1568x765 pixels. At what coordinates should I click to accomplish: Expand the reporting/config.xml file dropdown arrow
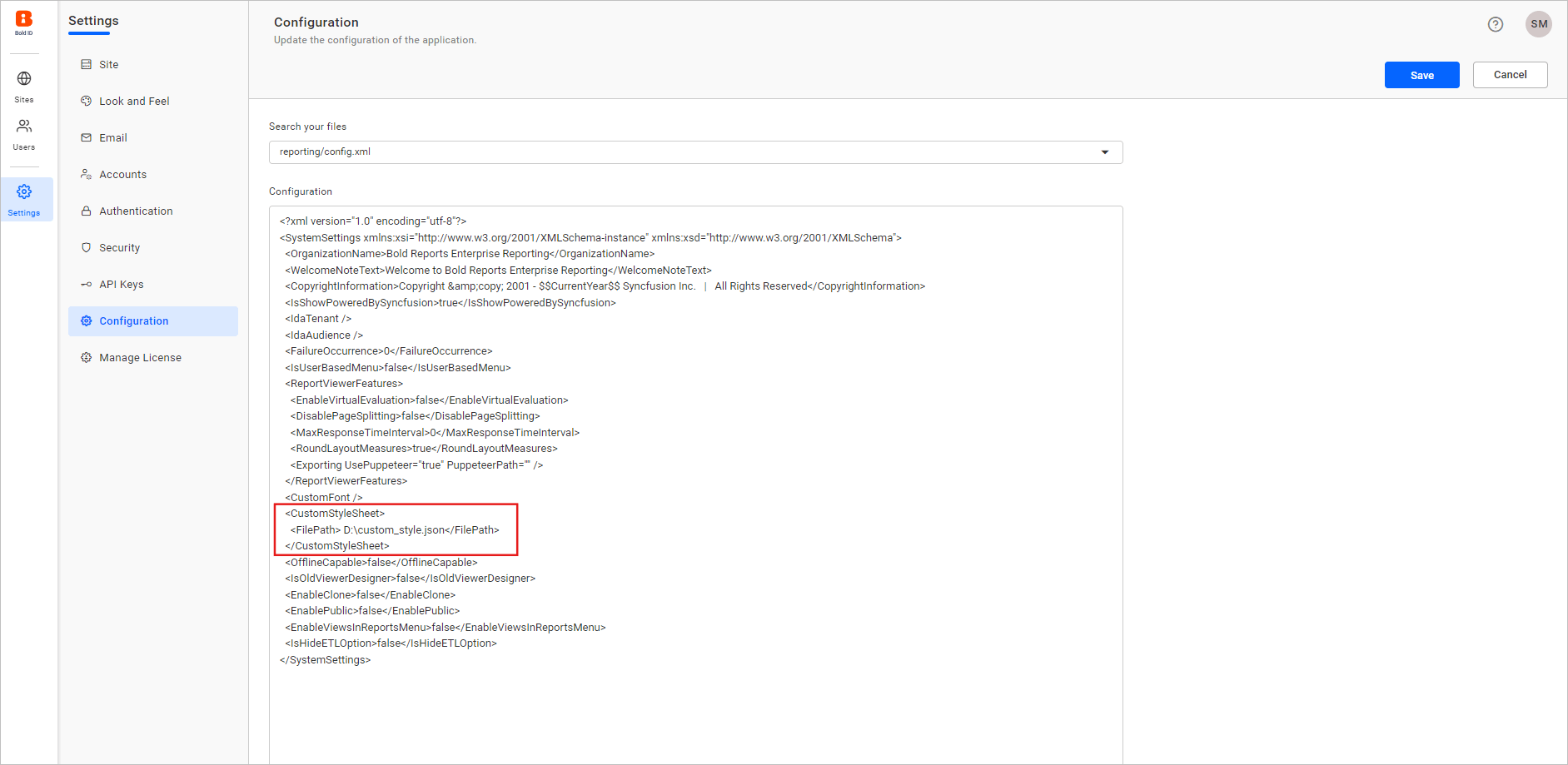[1105, 152]
